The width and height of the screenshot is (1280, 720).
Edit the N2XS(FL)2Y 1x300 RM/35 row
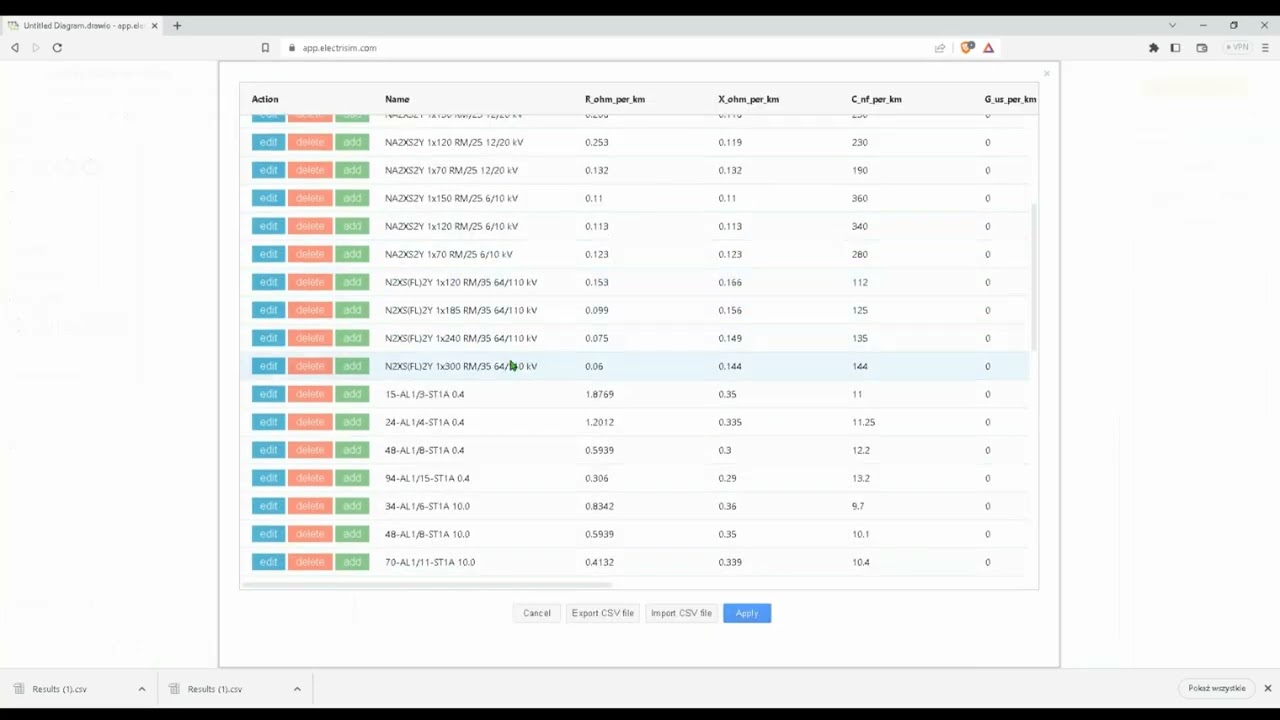click(268, 366)
